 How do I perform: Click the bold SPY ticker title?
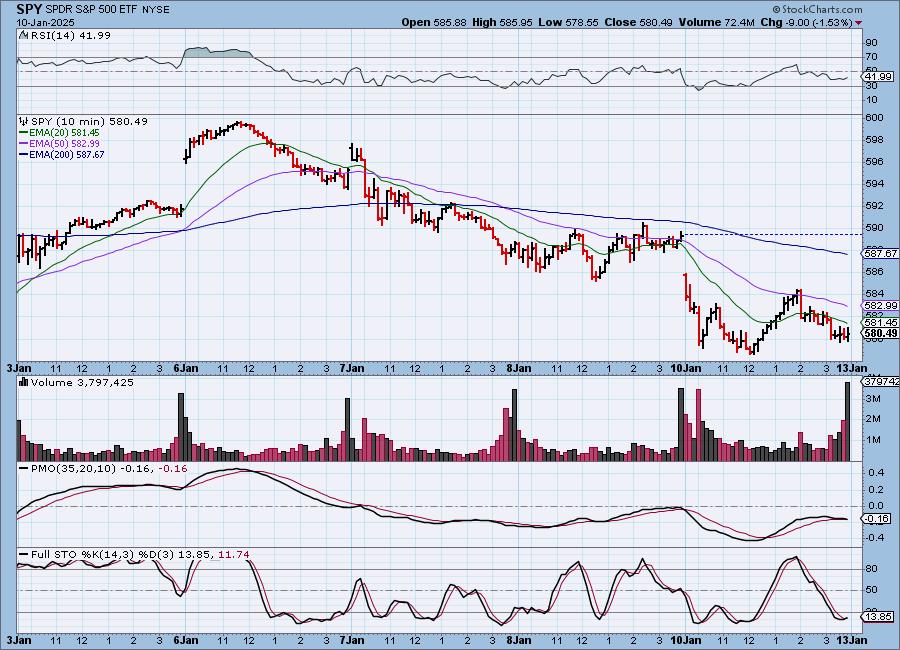click(x=29, y=9)
